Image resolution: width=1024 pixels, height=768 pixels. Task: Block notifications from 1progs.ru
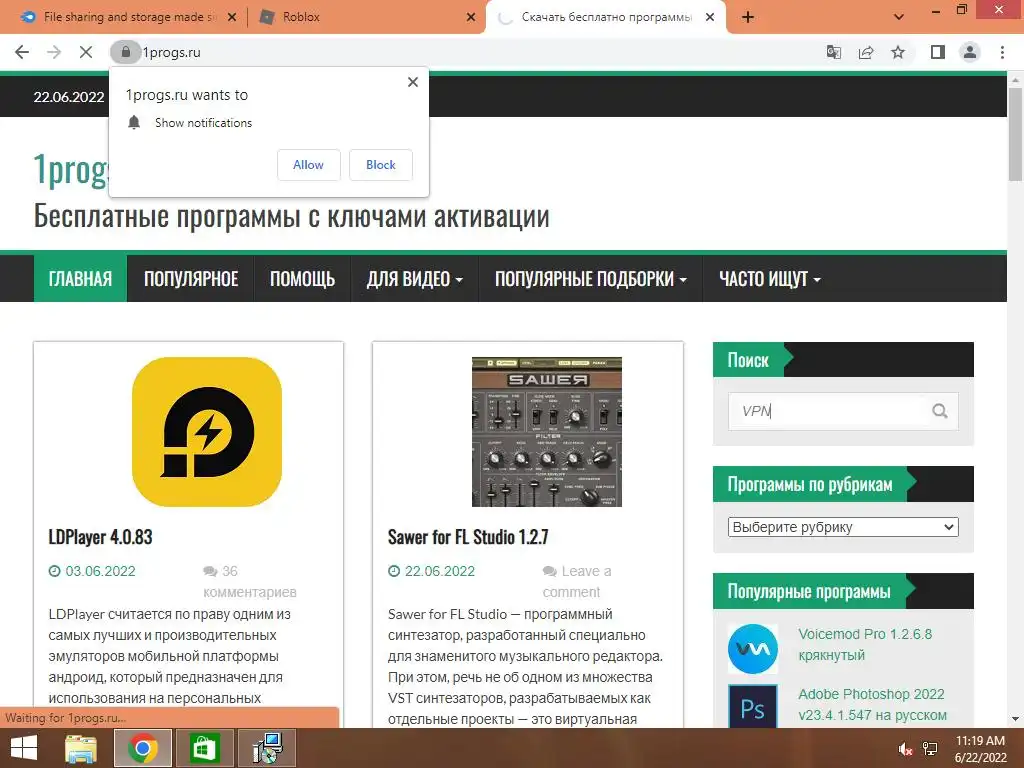tap(381, 165)
